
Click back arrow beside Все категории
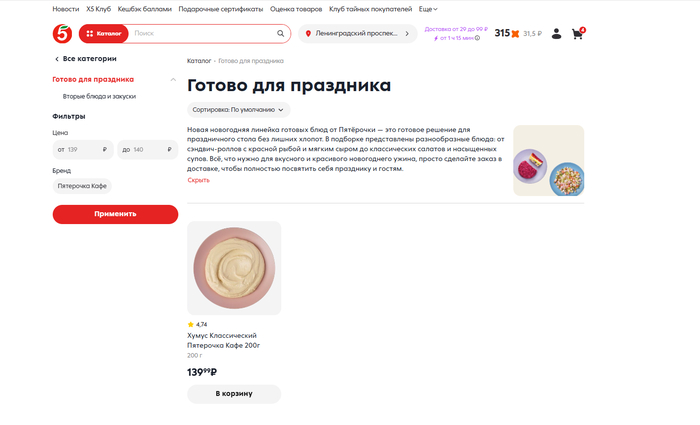point(56,59)
